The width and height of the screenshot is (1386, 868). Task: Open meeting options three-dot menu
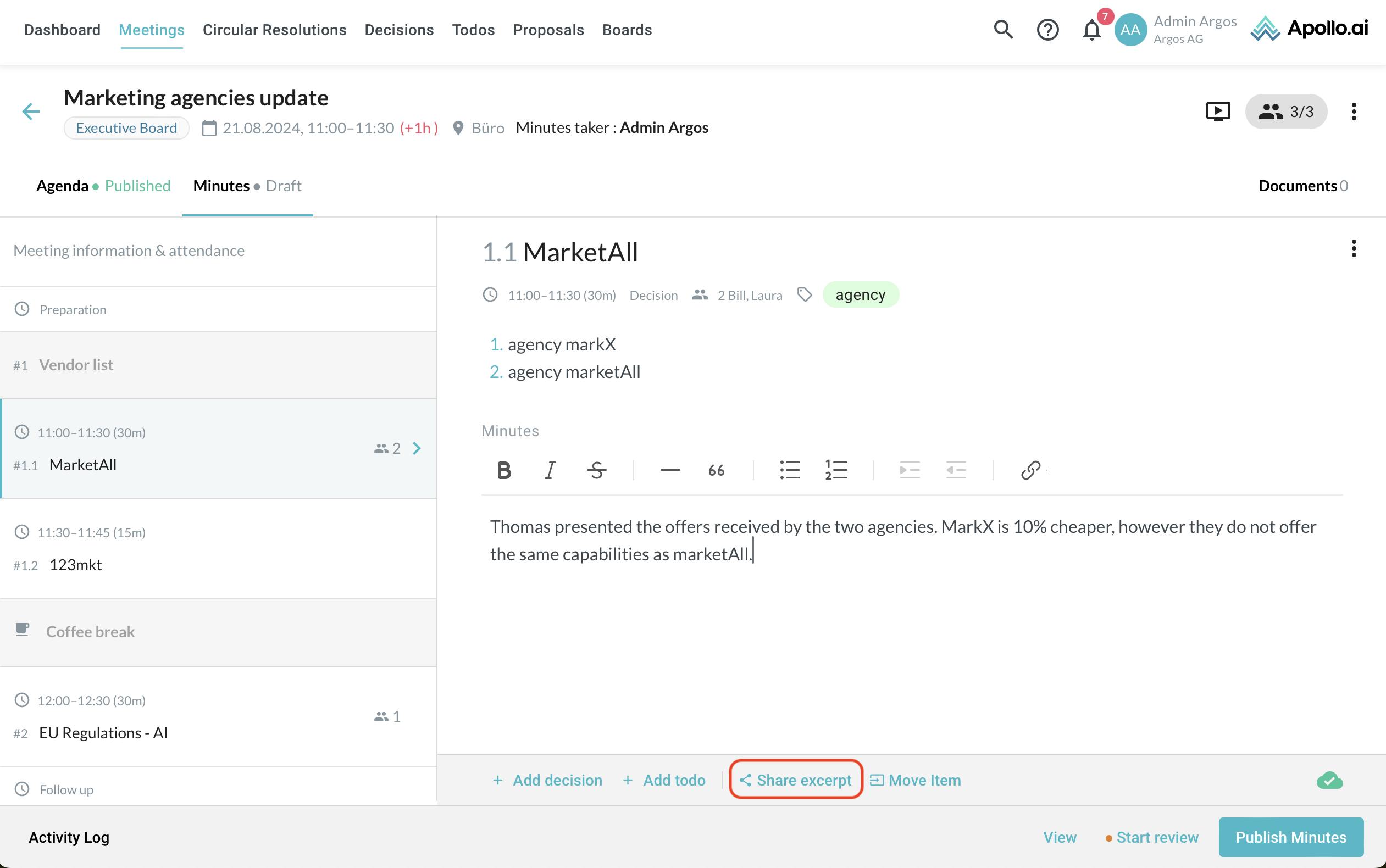1353,112
